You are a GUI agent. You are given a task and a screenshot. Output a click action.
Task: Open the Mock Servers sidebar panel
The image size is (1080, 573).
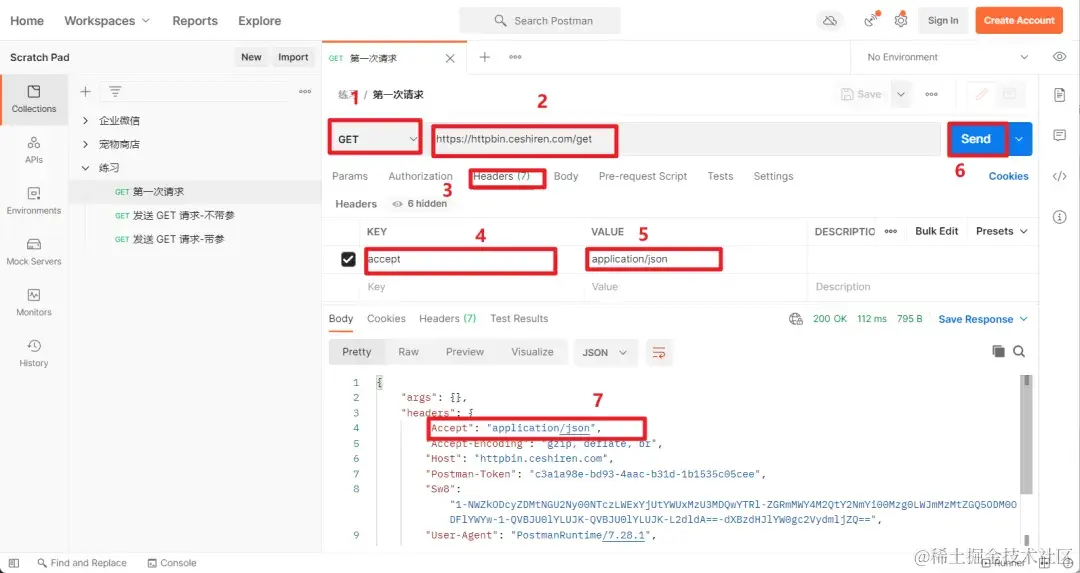coord(34,252)
